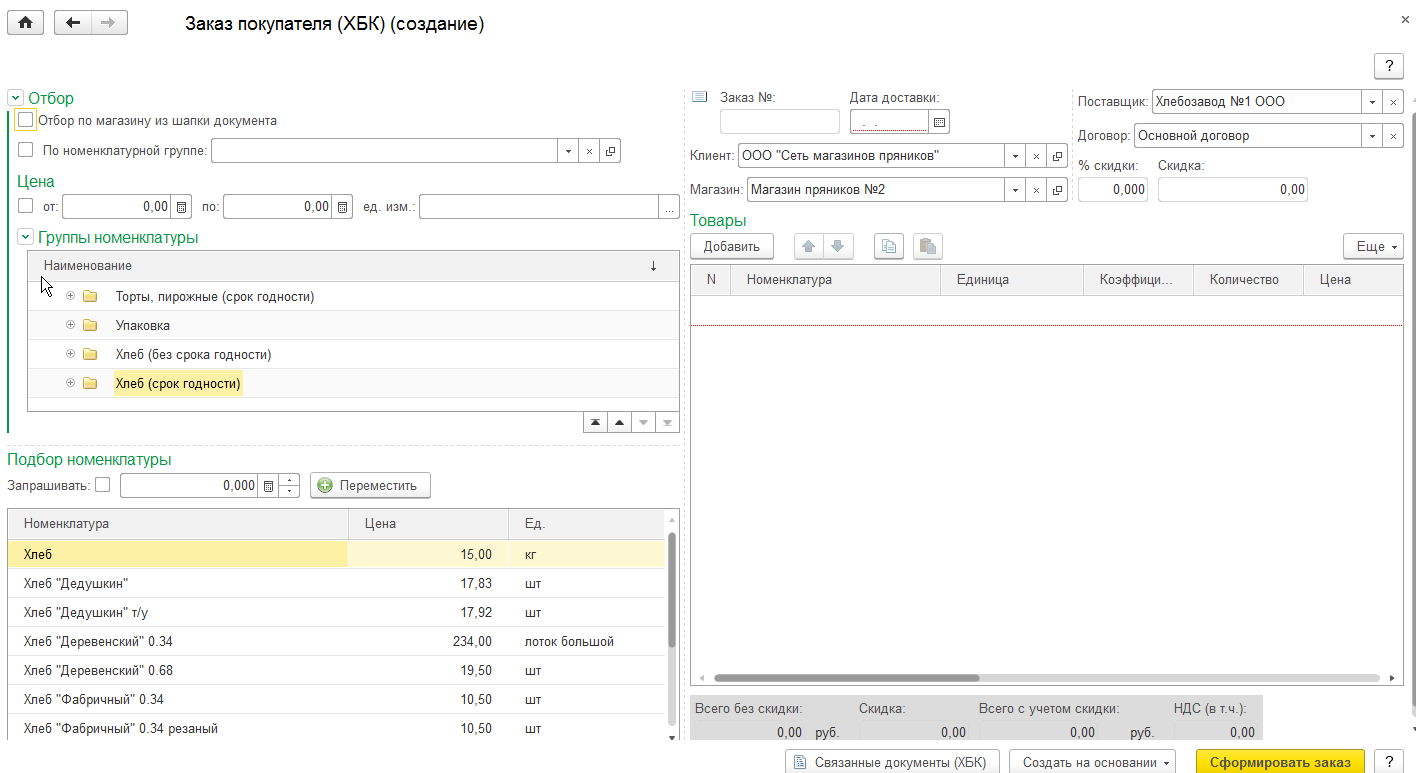Navigate forward with the right arrow

click(x=110, y=24)
